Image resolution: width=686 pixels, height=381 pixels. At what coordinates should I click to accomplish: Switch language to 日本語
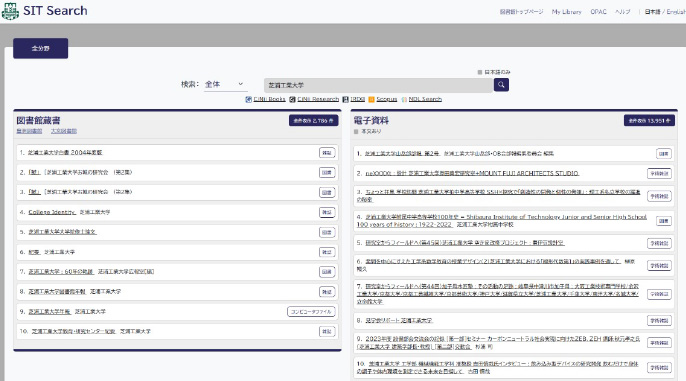(x=652, y=12)
